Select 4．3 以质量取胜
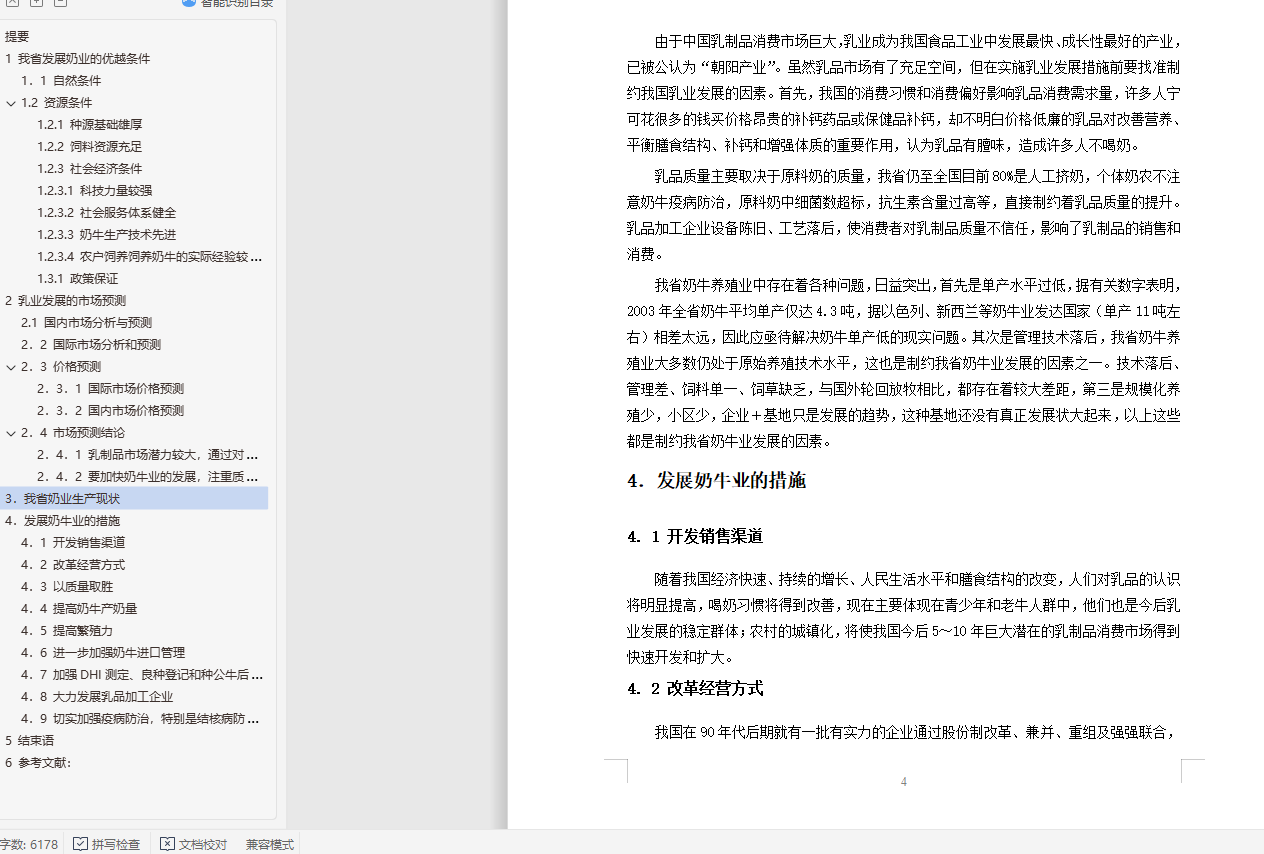This screenshot has height=854, width=1264. pos(67,587)
